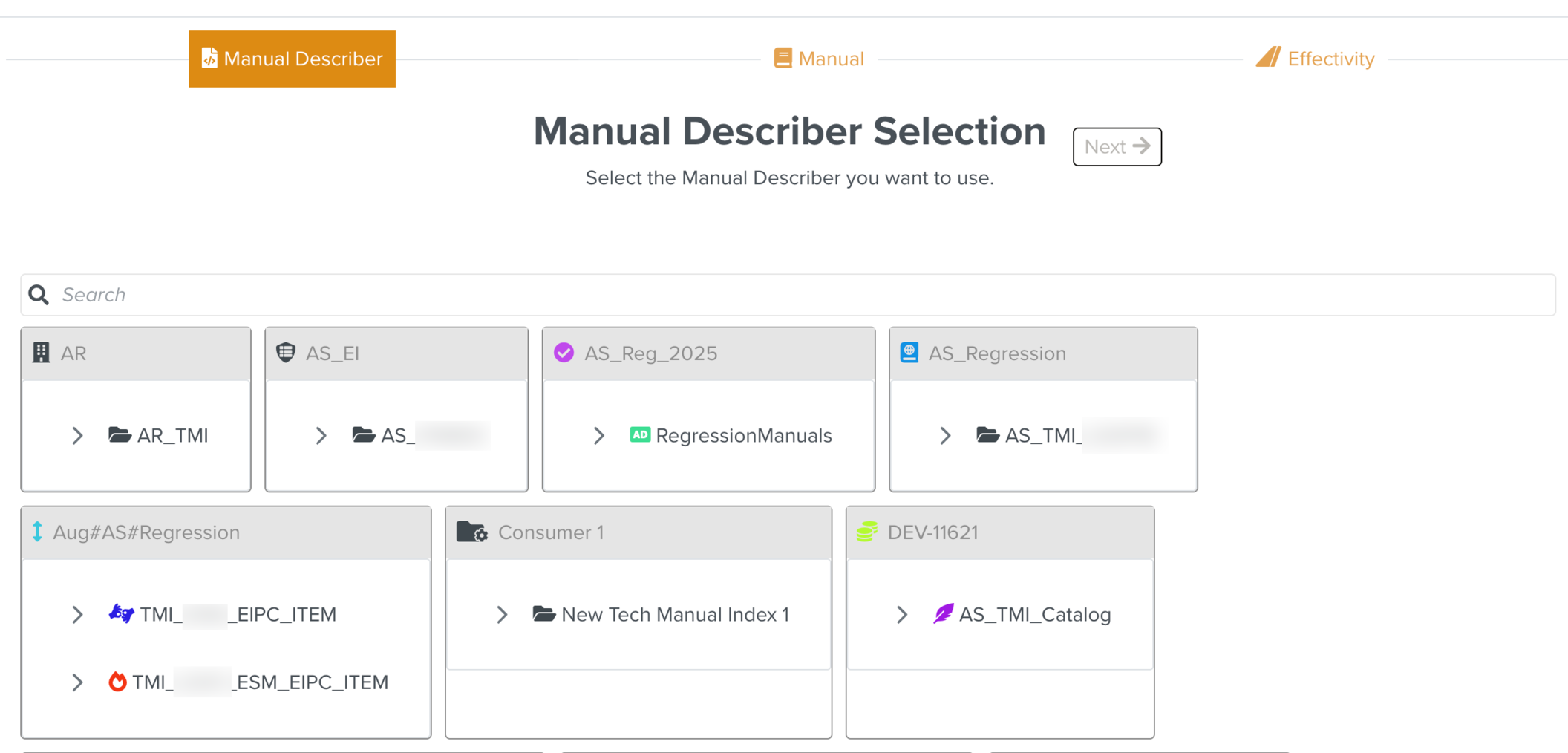Click the magnifier icon in the search bar

[38, 294]
